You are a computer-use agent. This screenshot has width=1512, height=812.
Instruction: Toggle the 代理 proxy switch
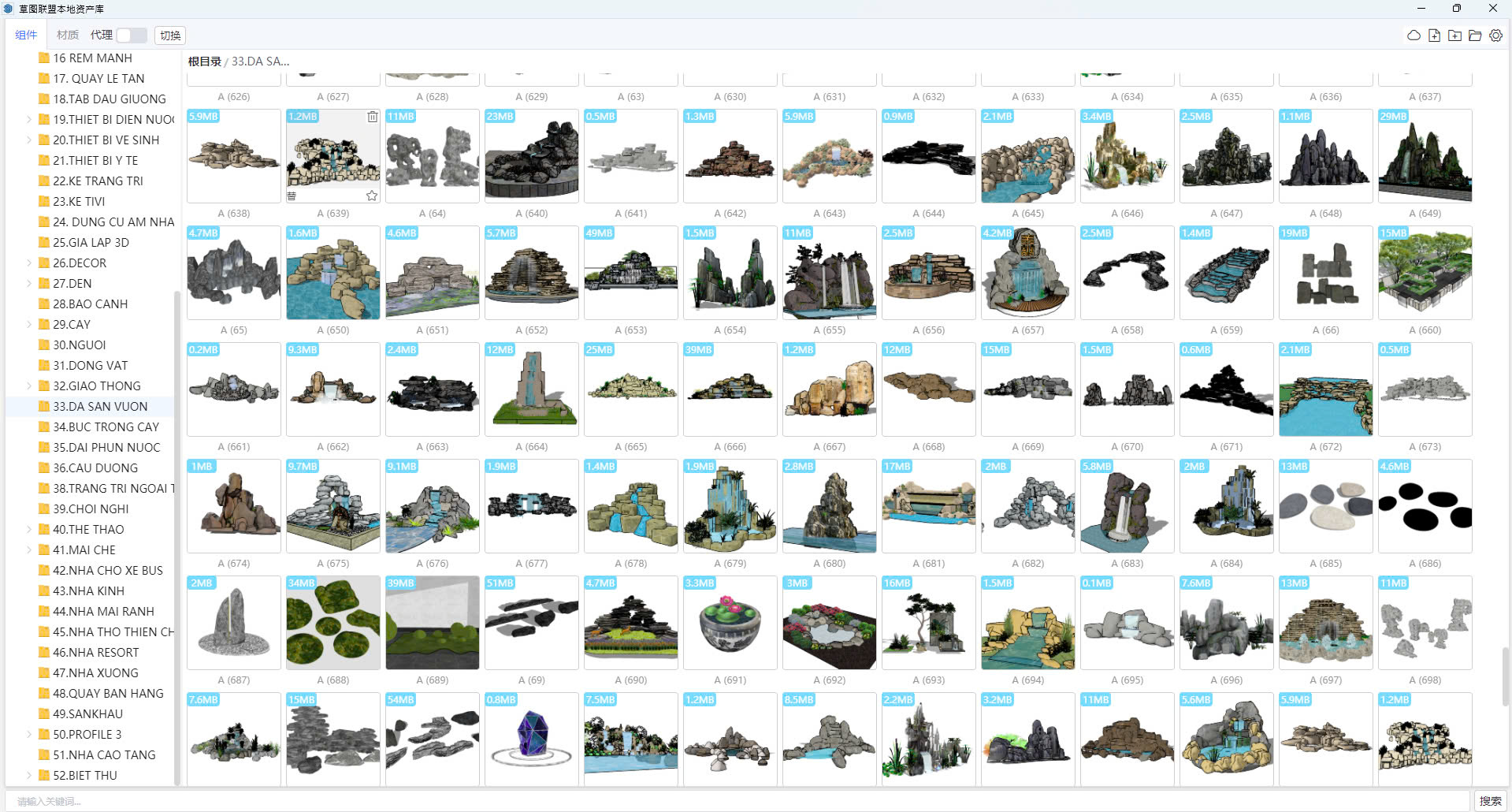pos(131,35)
